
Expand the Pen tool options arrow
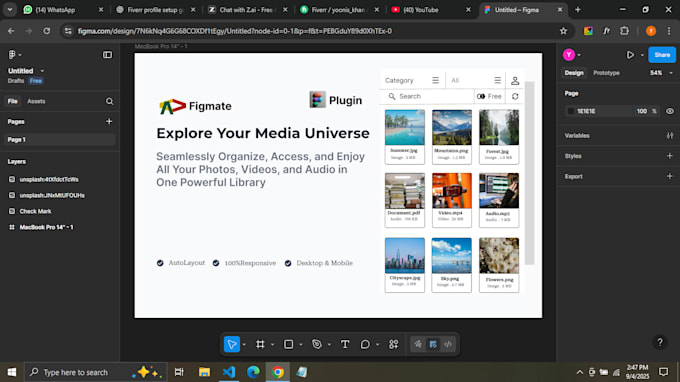pyautogui.click(x=329, y=345)
